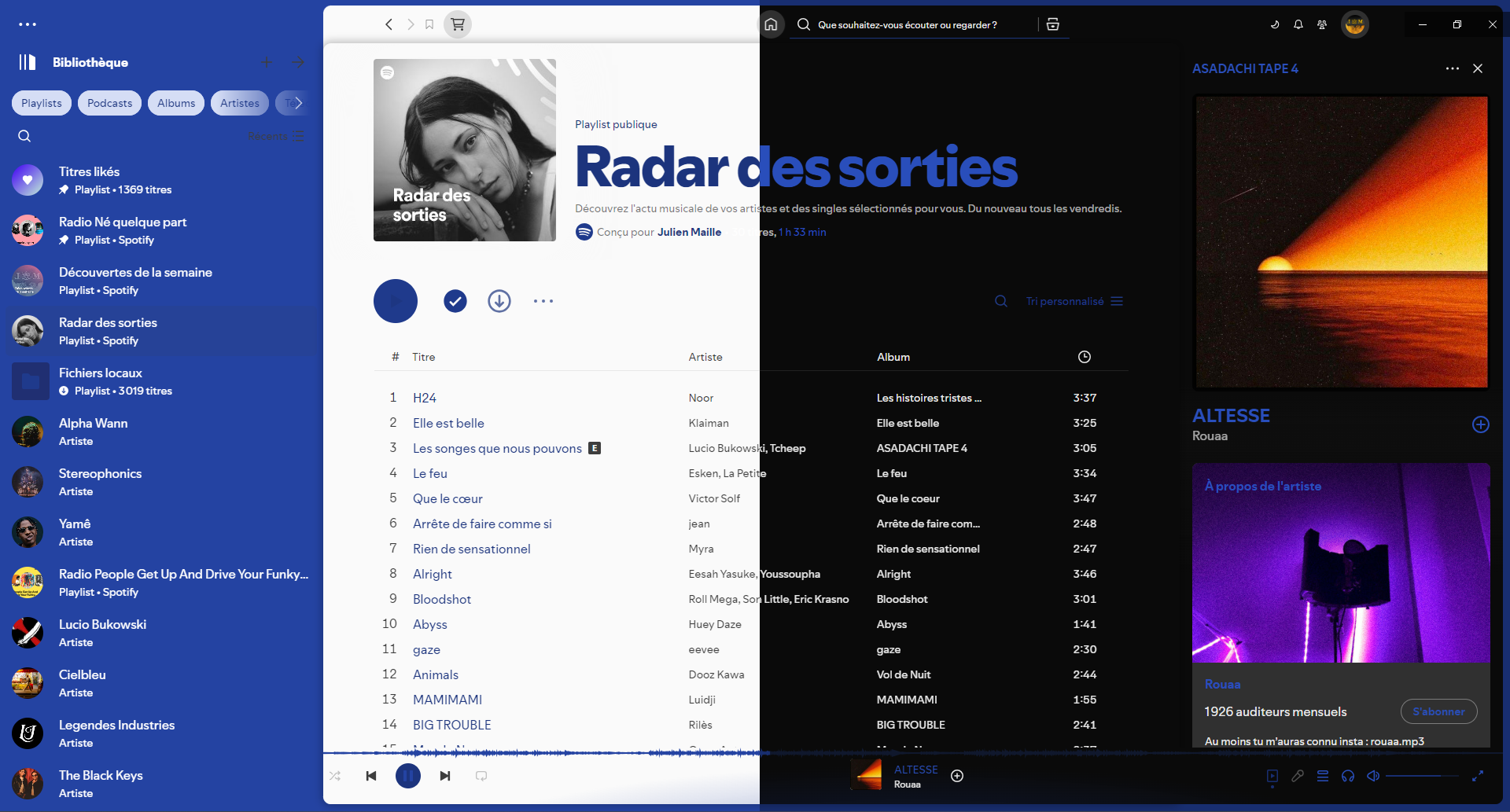This screenshot has height=812, width=1510.
Task: Download the Radar des sorties playlist
Action: pos(499,301)
